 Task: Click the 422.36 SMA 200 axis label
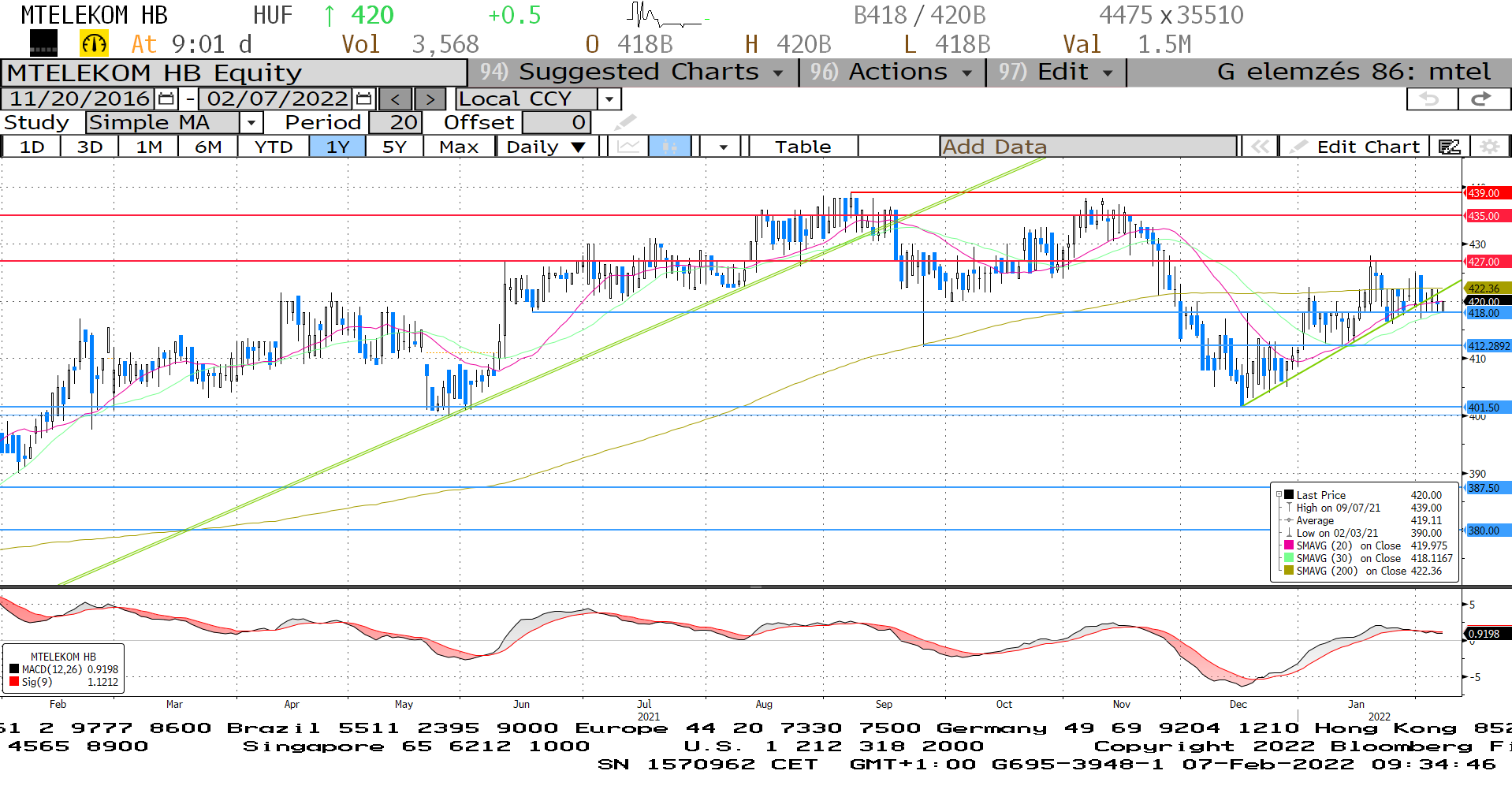pos(1488,289)
